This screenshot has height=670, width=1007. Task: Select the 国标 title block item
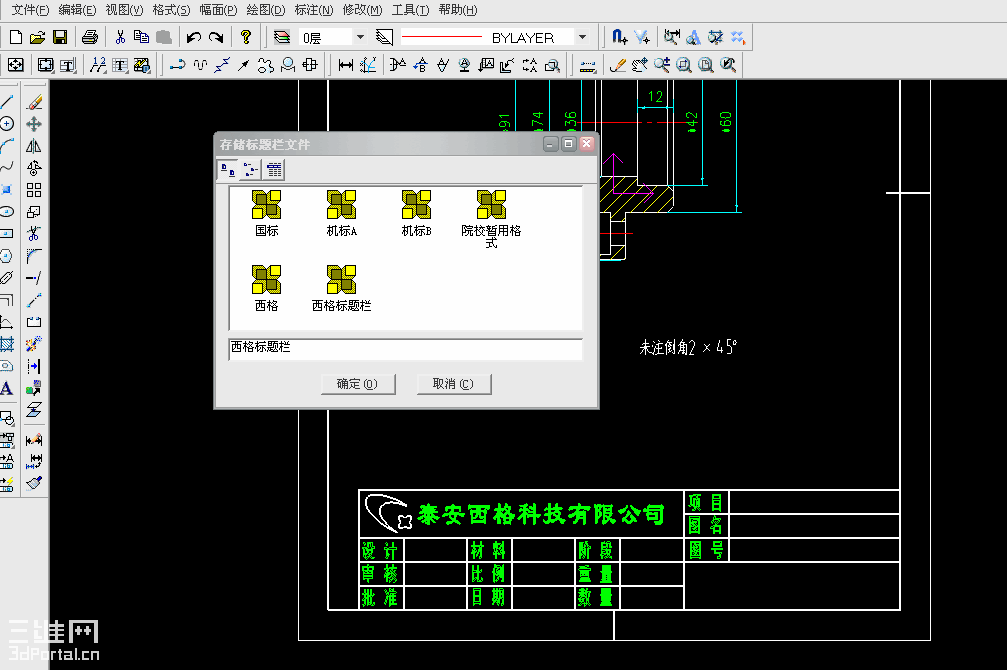[267, 213]
